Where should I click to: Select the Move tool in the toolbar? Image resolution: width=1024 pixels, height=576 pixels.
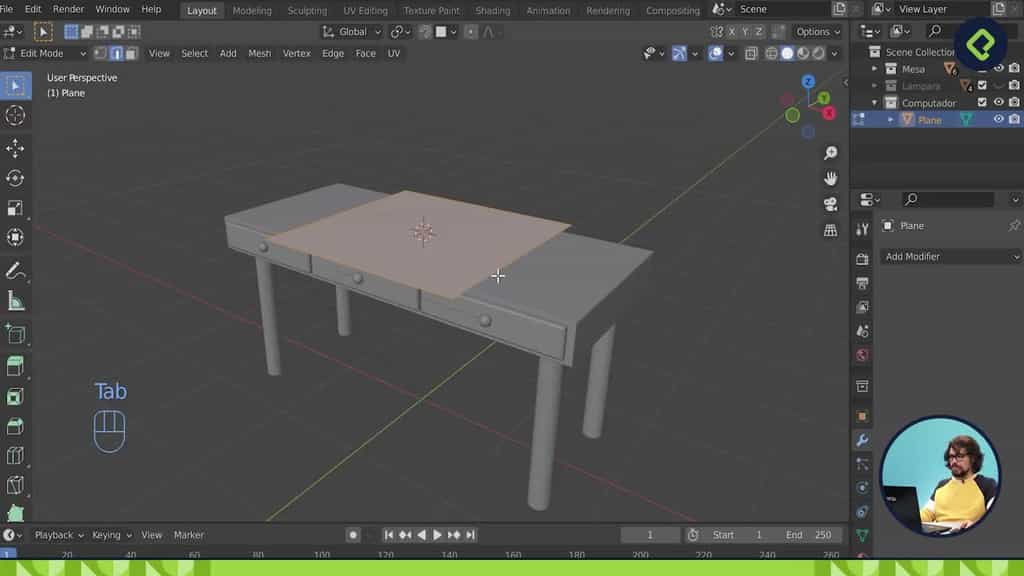coord(14,147)
